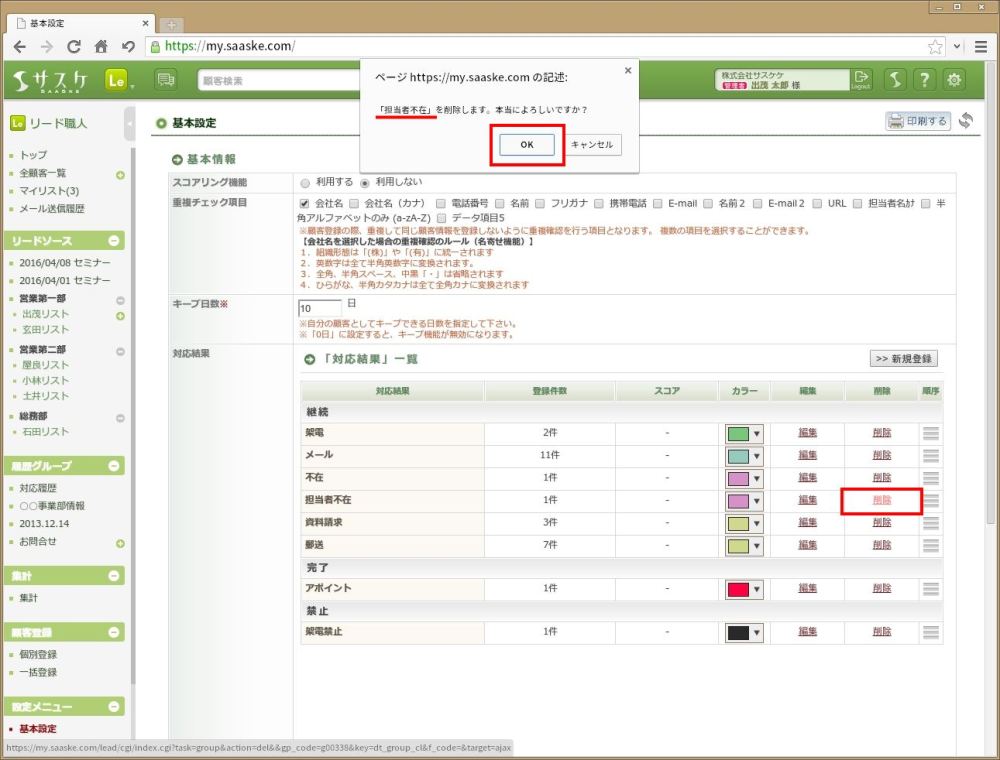Open 集計 in the sidebar menu

(x=32, y=598)
